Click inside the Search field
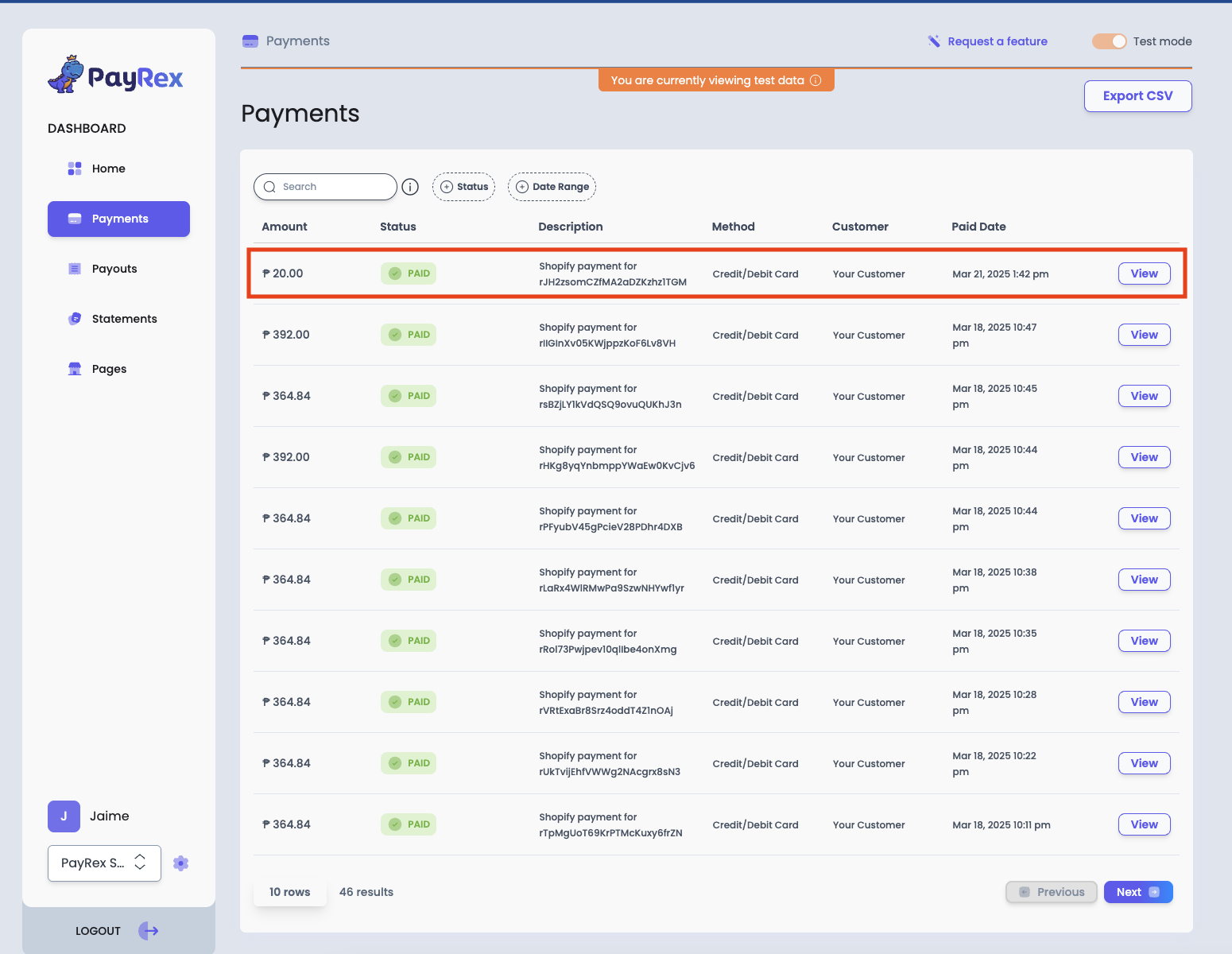Viewport: 1232px width, 954px height. click(326, 186)
